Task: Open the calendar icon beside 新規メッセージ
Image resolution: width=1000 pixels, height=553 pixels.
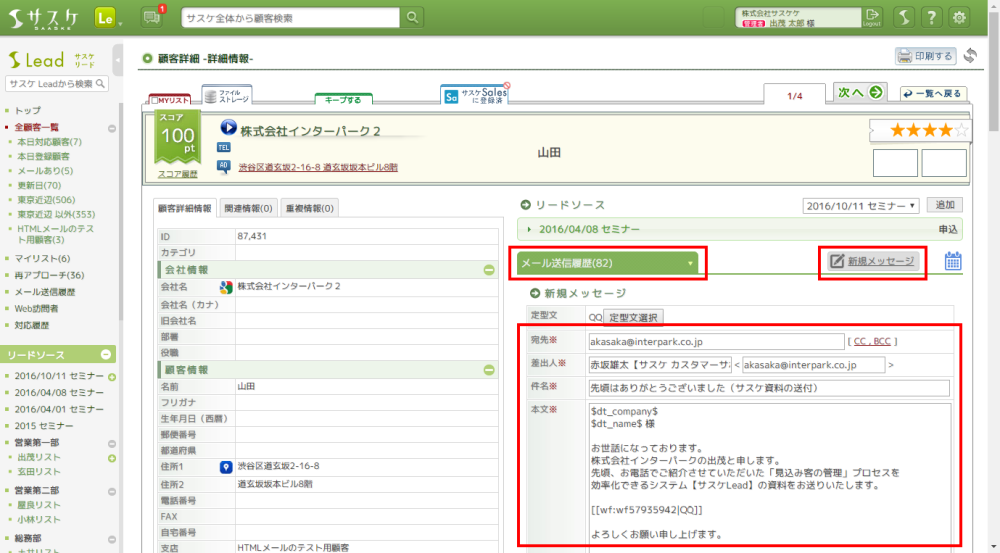Action: click(953, 261)
